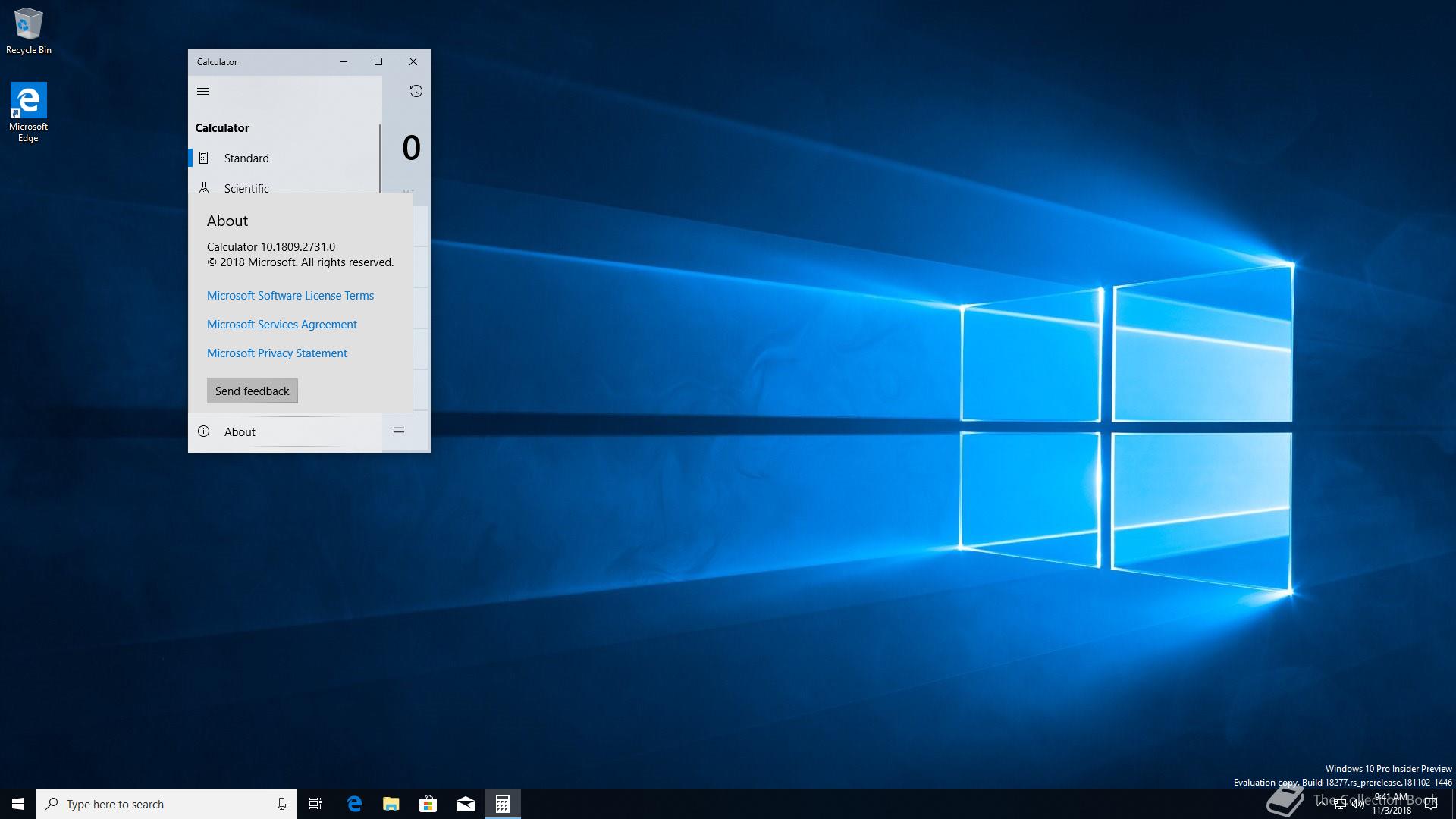Click the search magnifier icon in the taskbar

coord(52,804)
